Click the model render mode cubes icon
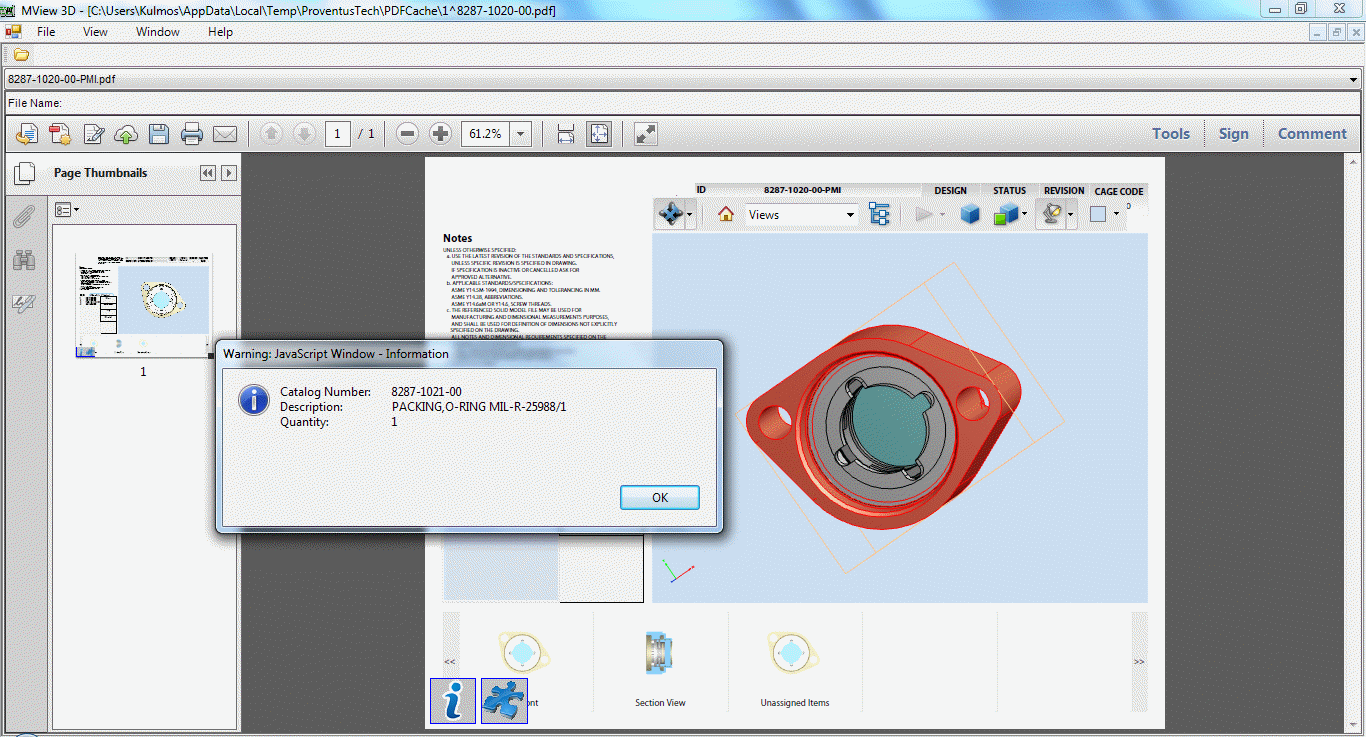The width and height of the screenshot is (1366, 737). point(1005,214)
